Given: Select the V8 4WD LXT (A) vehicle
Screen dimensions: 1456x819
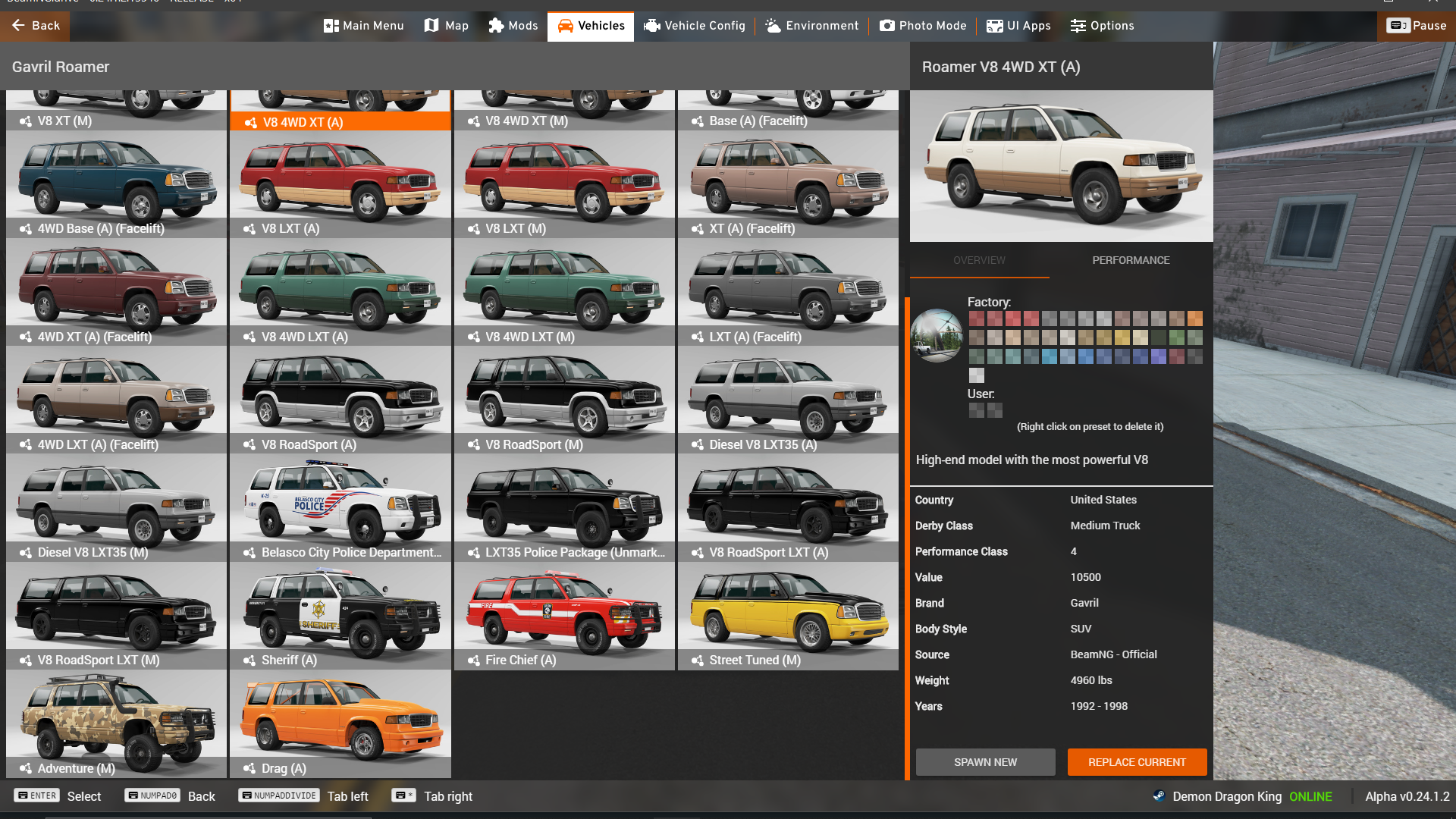Looking at the screenshot, I should [x=340, y=293].
